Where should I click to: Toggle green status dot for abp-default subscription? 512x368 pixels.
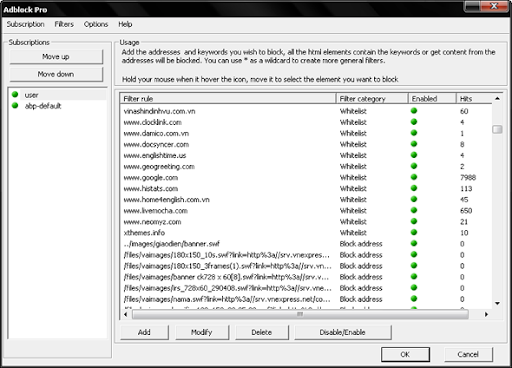tap(15, 106)
